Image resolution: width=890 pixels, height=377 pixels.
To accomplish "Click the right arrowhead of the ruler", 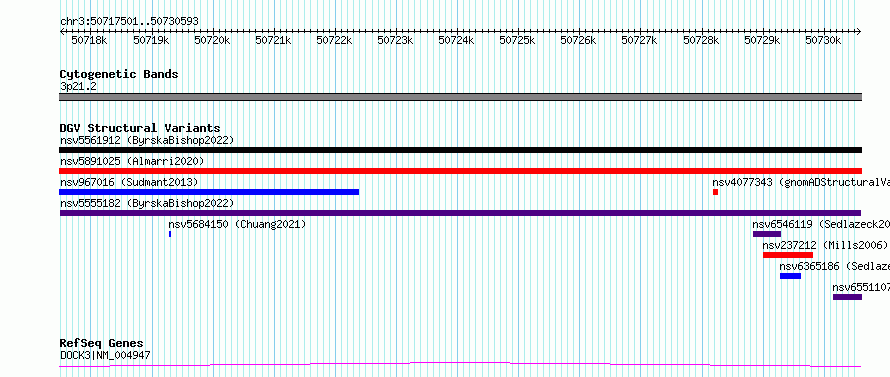I will click(x=859, y=32).
